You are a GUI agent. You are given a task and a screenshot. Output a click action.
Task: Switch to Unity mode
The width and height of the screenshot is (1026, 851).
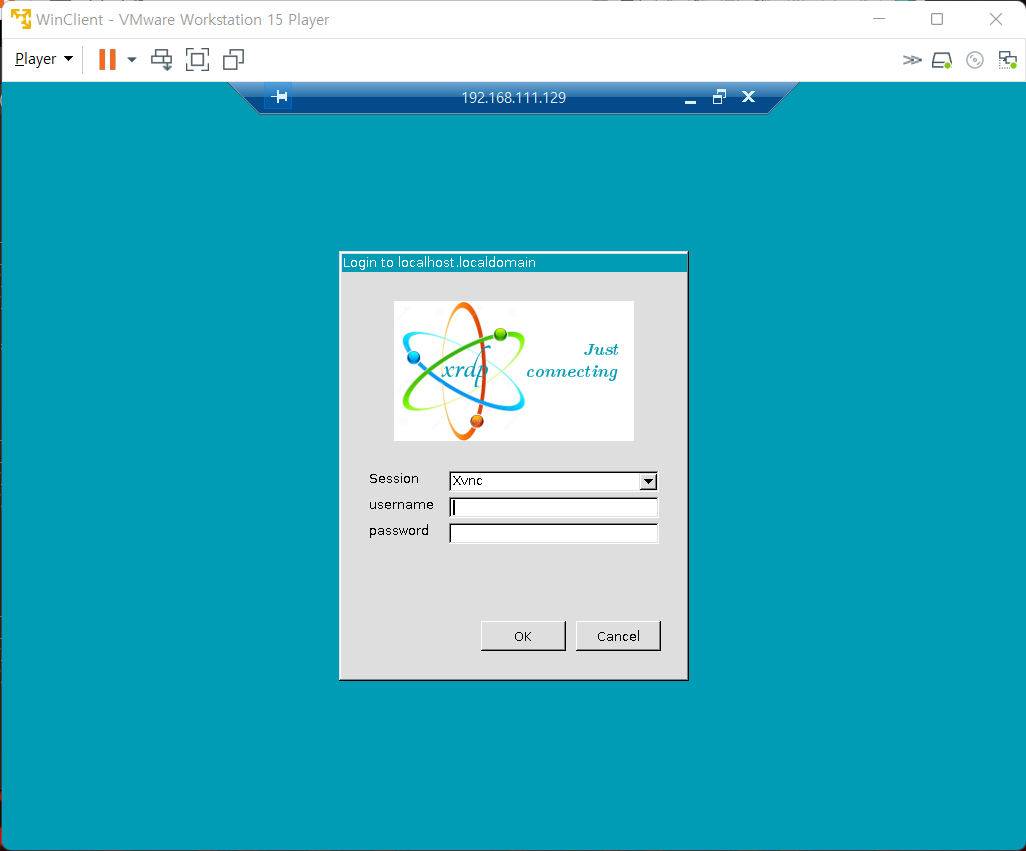(x=234, y=60)
